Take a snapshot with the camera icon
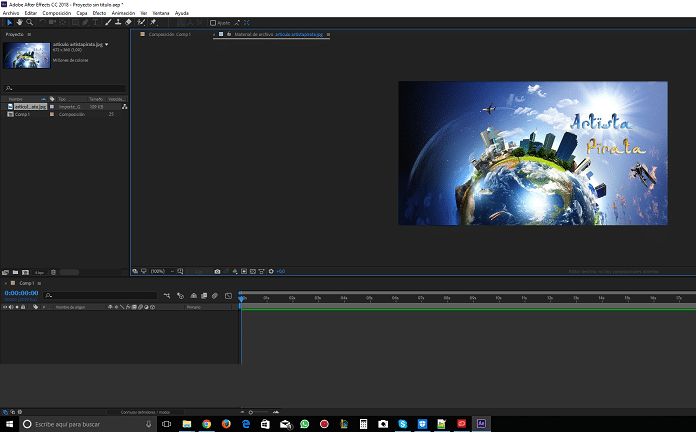696x432 pixels. [218, 271]
